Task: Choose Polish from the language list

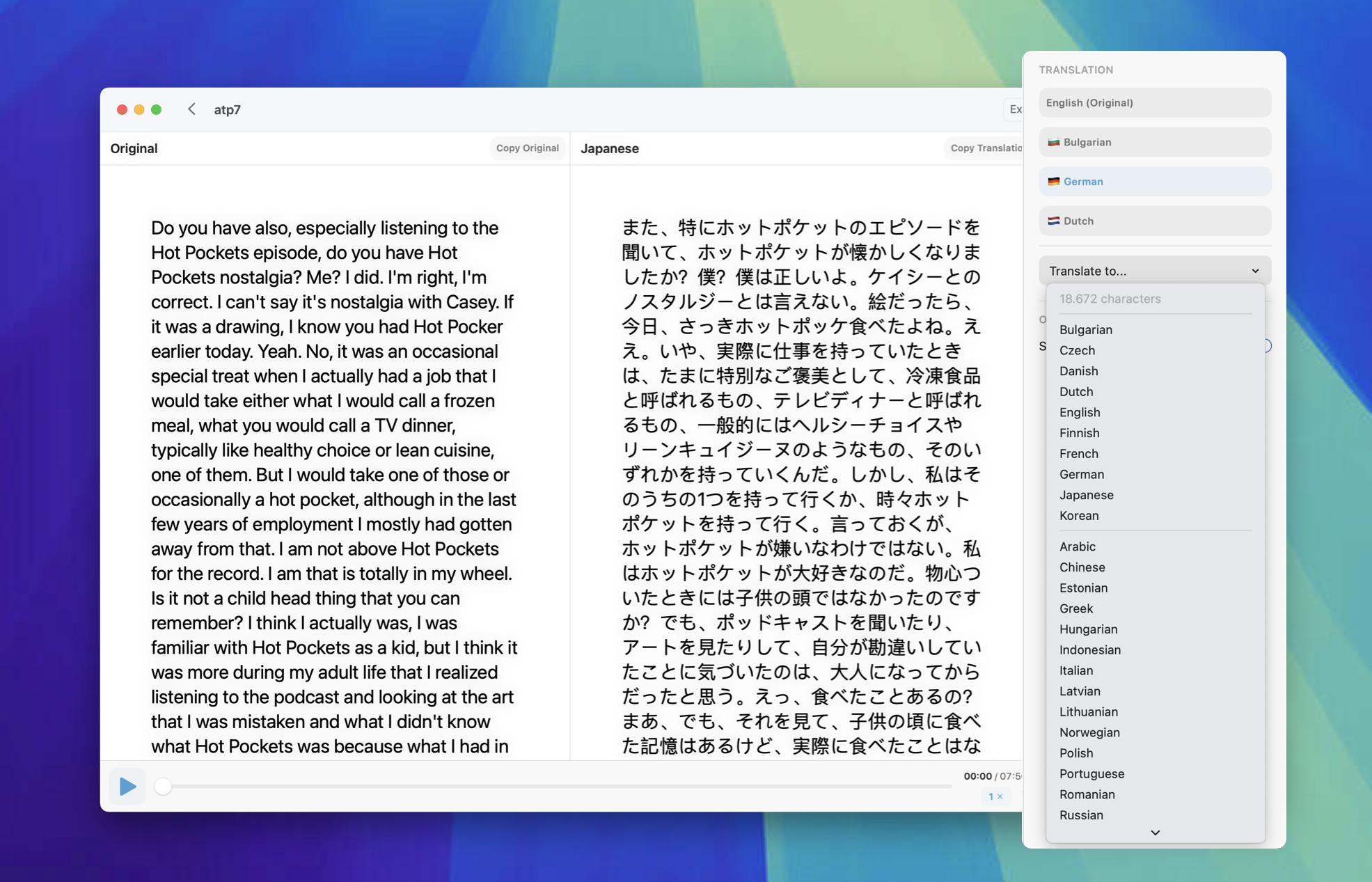Action: coord(1155,753)
